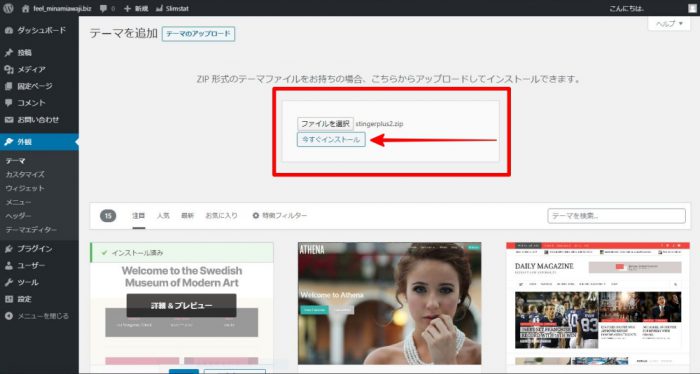This screenshot has height=374, width=700.
Task: Click ファイルを選択 choose file button
Action: coord(325,124)
